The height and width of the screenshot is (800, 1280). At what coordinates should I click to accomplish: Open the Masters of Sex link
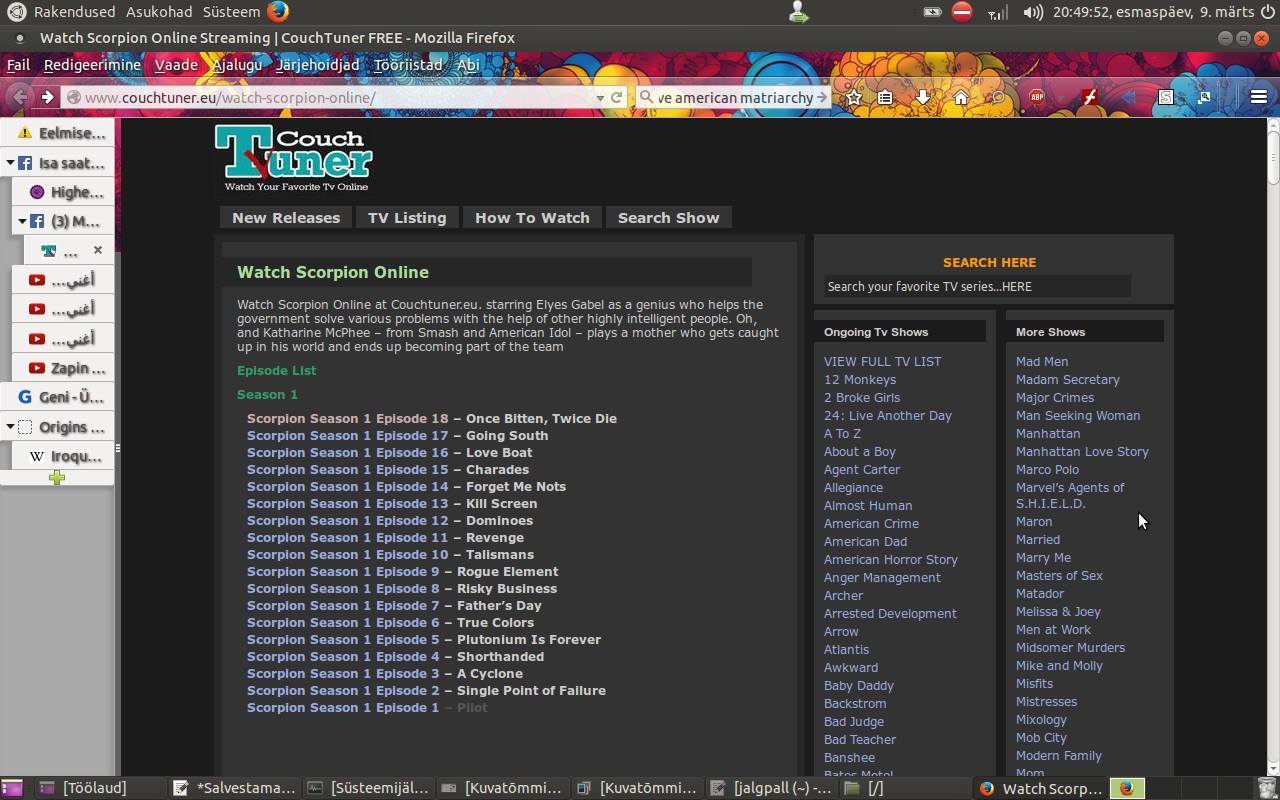1059,576
